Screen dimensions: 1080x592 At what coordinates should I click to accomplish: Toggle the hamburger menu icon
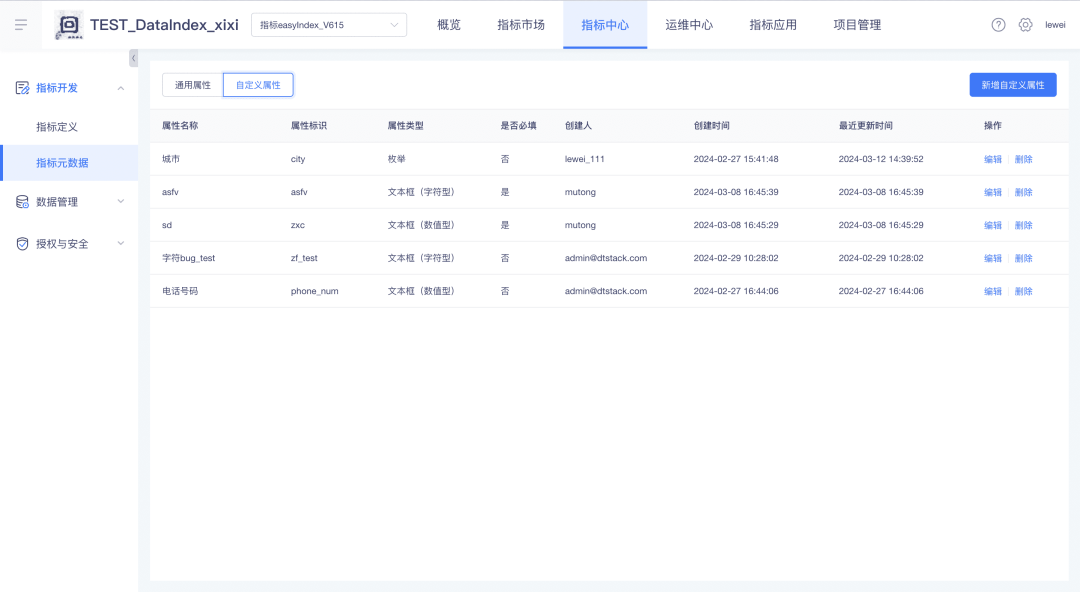tap(21, 25)
